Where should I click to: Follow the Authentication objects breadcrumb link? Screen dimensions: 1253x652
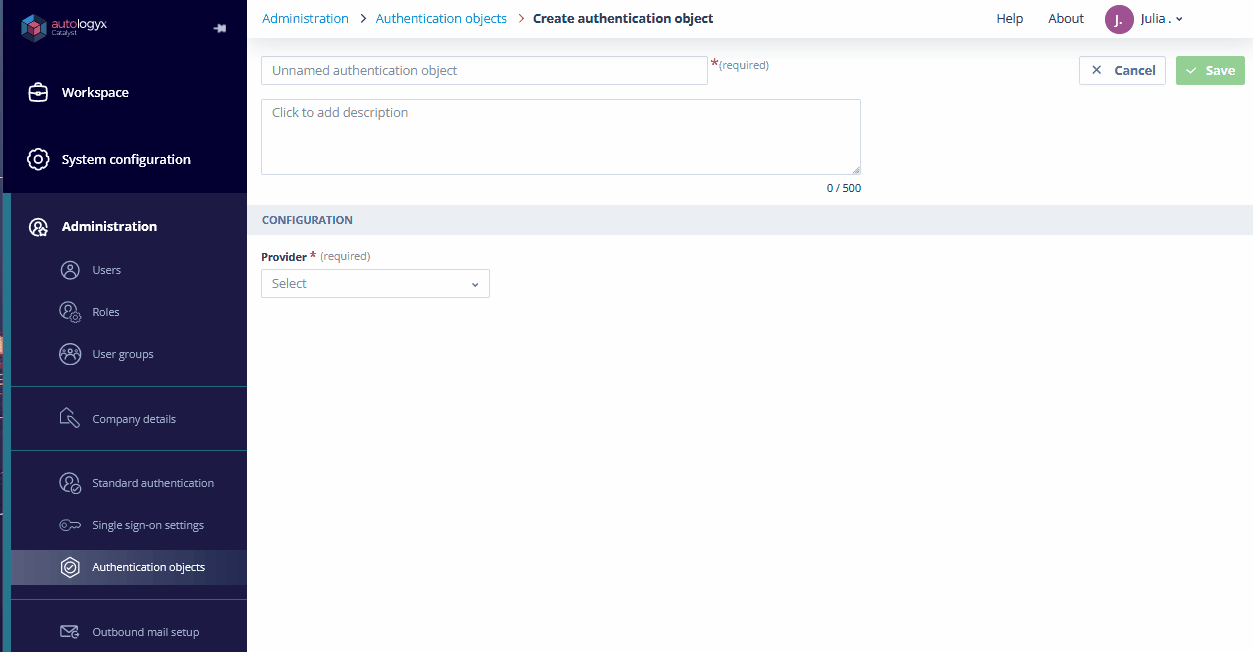point(441,19)
